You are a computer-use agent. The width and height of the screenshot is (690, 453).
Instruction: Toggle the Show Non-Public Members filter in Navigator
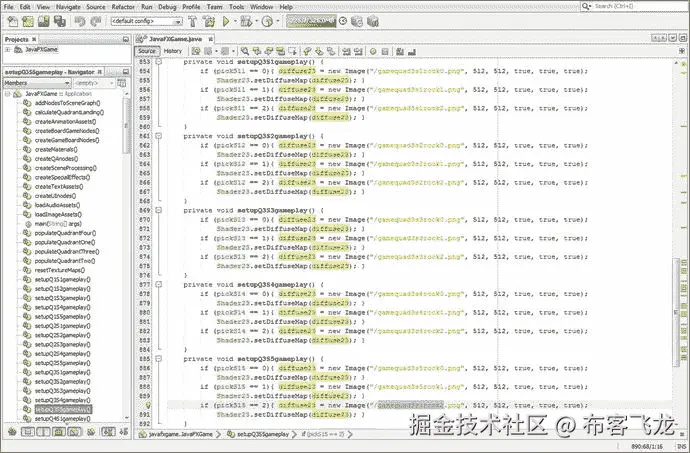click(x=59, y=431)
